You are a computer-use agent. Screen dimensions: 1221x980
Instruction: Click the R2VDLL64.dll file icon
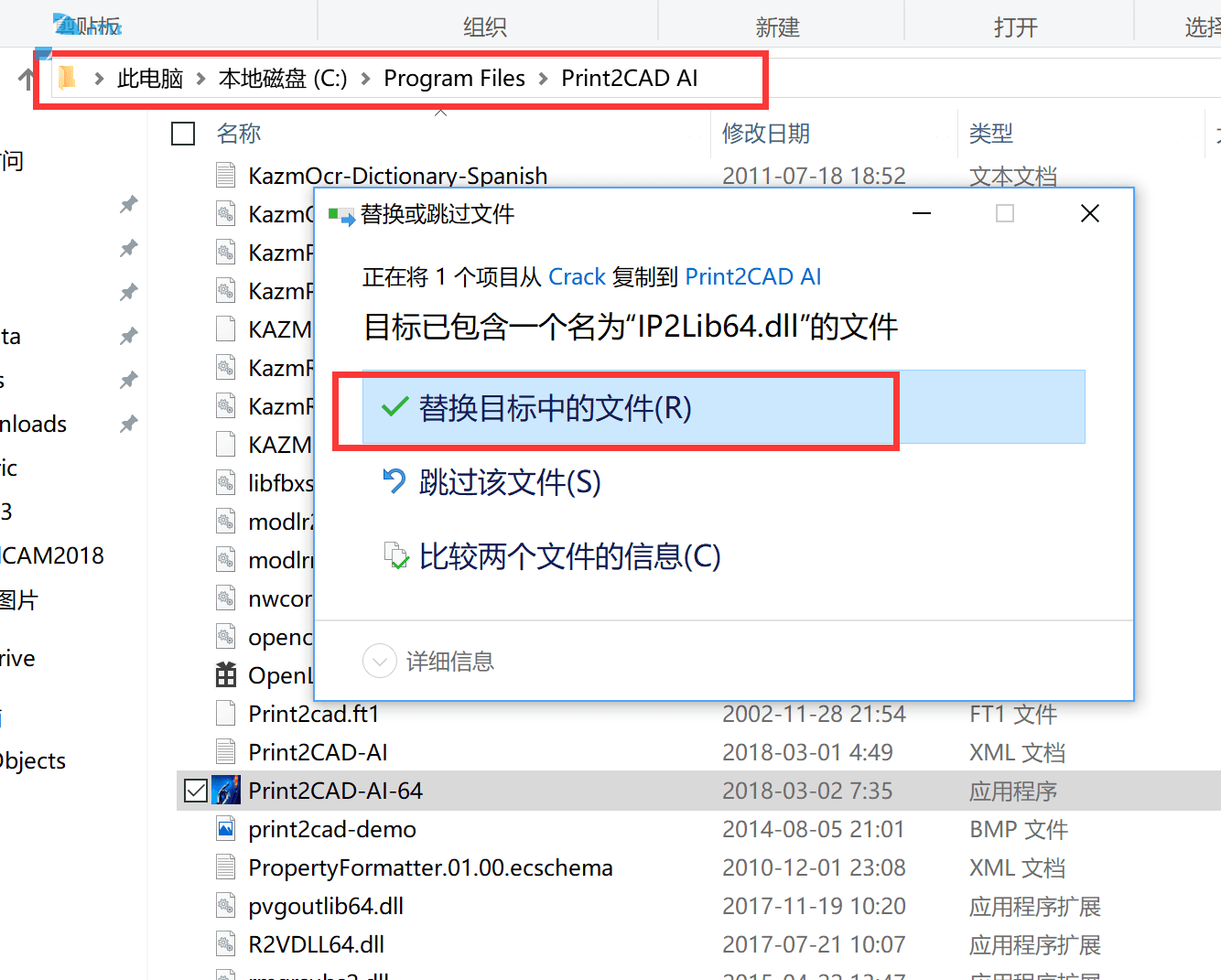[225, 944]
